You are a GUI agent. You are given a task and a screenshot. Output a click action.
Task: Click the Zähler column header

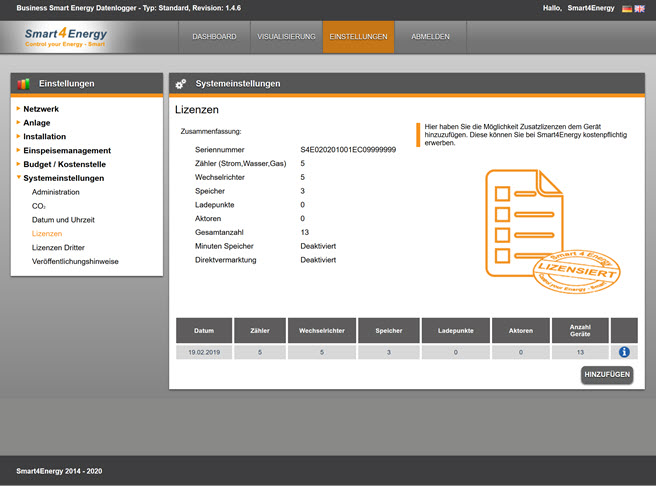click(260, 330)
